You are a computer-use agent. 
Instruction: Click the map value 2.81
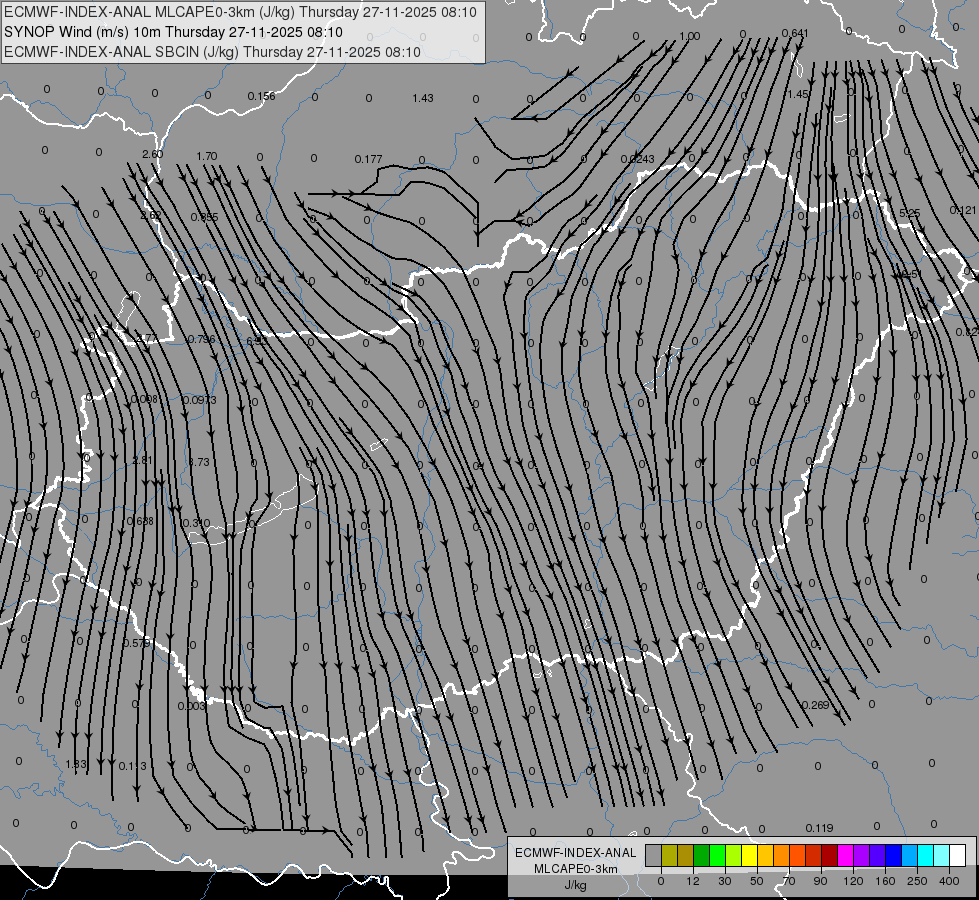142,460
